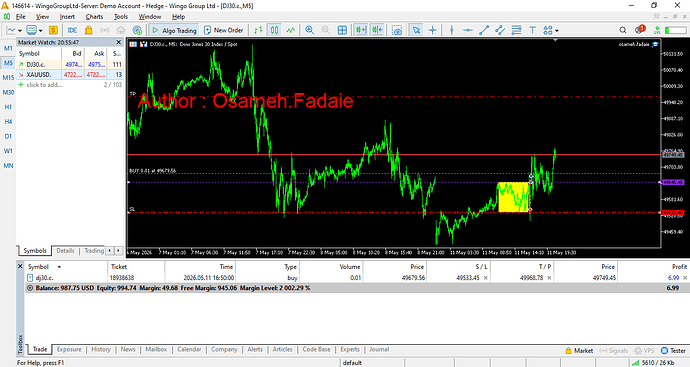Switch chart to bar chart type
Viewport: 690px width, 367px height.
(258, 30)
